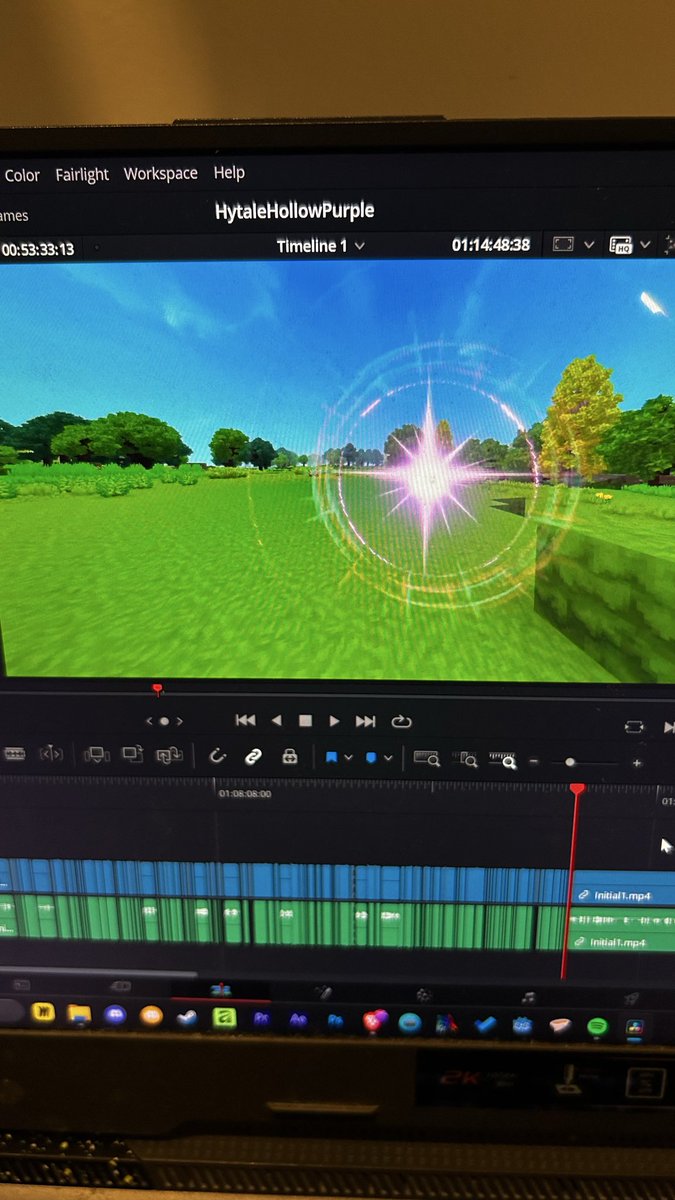Click the zoom out minus button
The image size is (675, 1200).
pos(534,762)
